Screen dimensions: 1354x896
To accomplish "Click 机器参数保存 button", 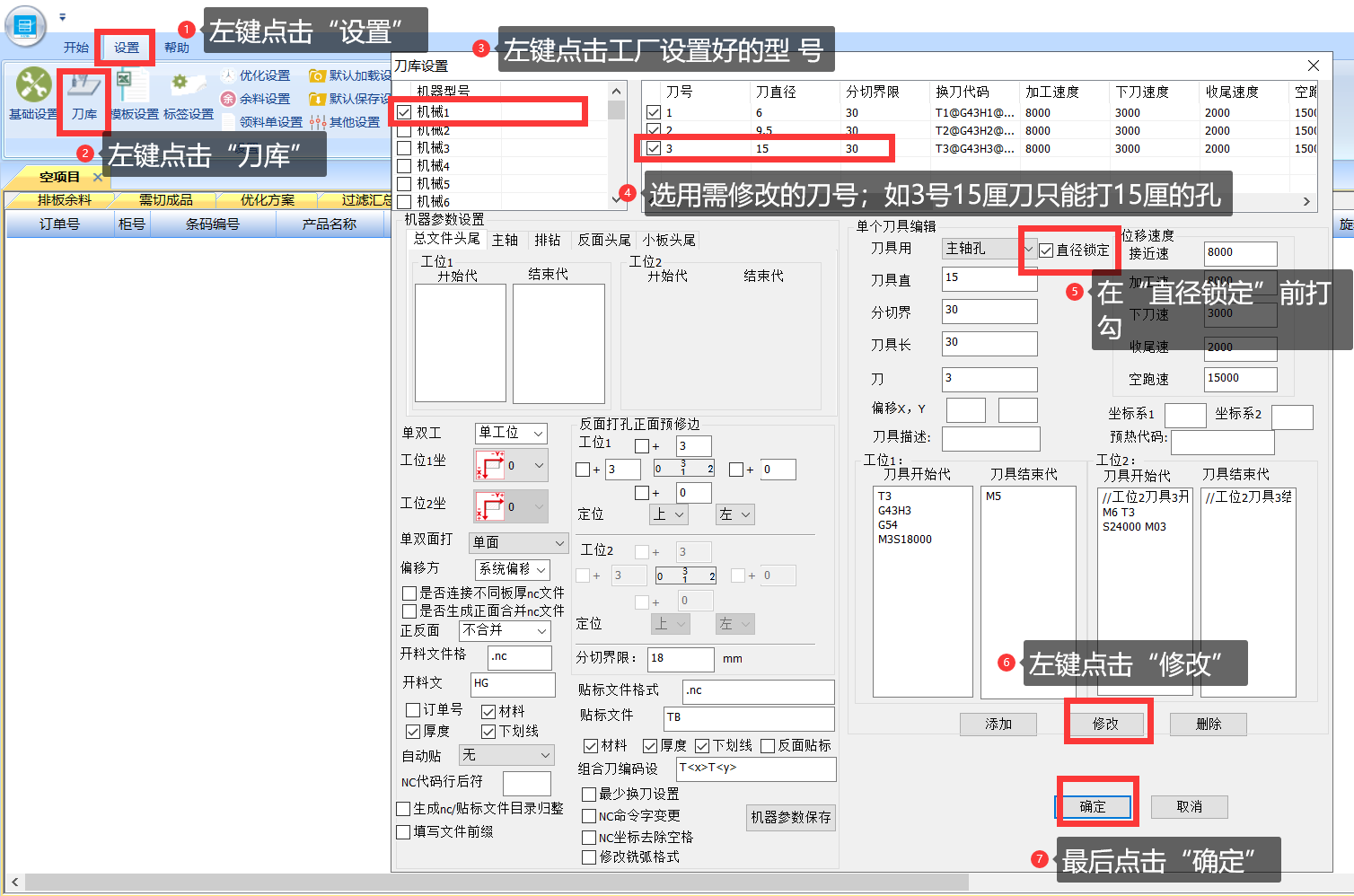I will tap(791, 817).
